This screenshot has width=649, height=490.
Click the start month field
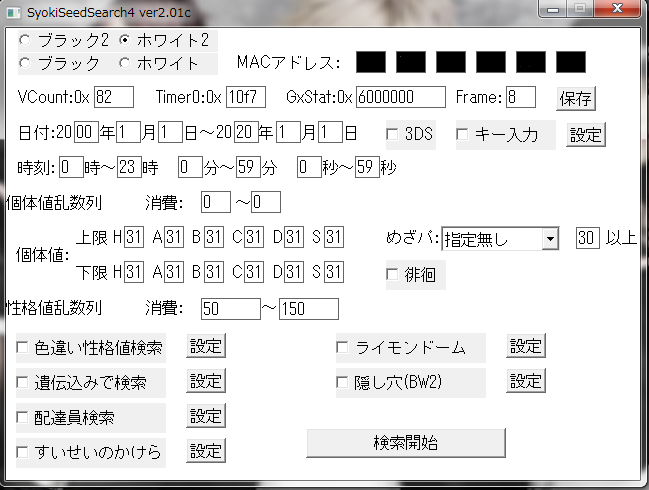[128, 132]
